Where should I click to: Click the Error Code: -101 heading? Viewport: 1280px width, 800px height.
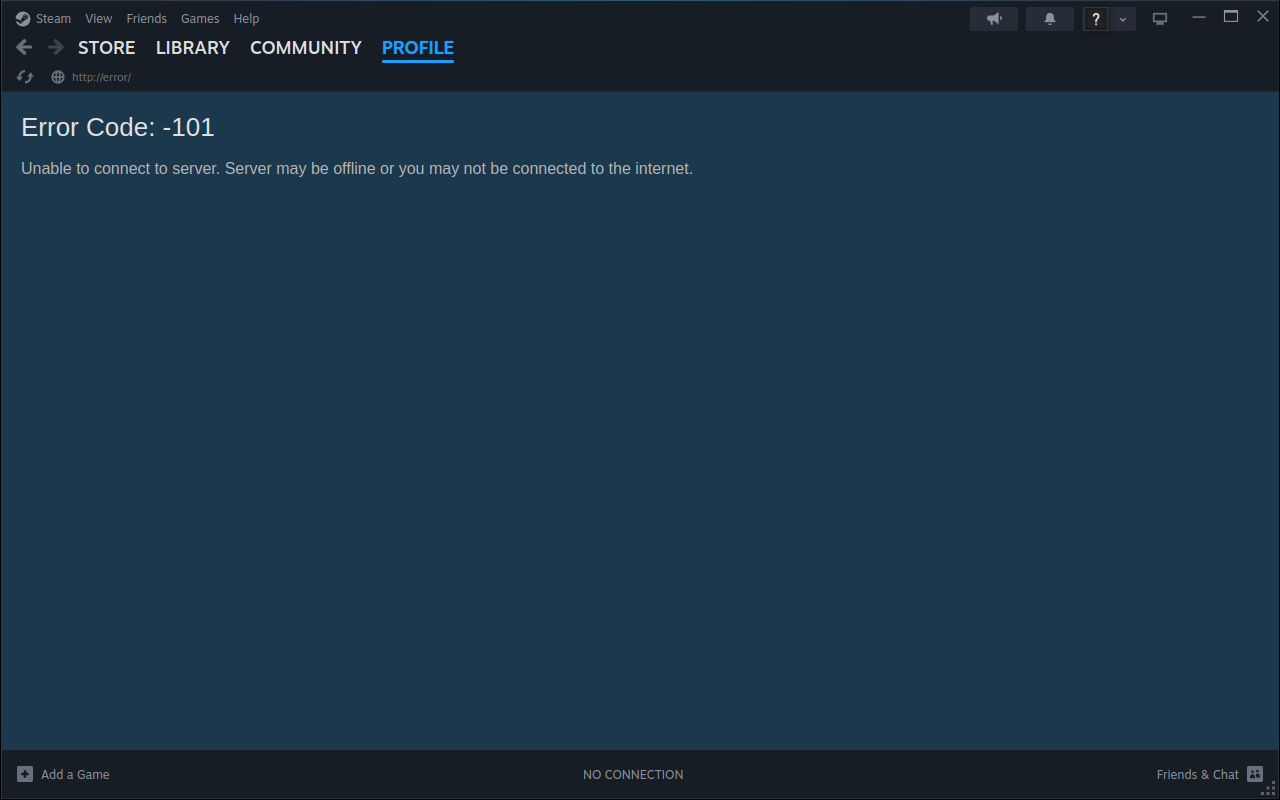118,127
